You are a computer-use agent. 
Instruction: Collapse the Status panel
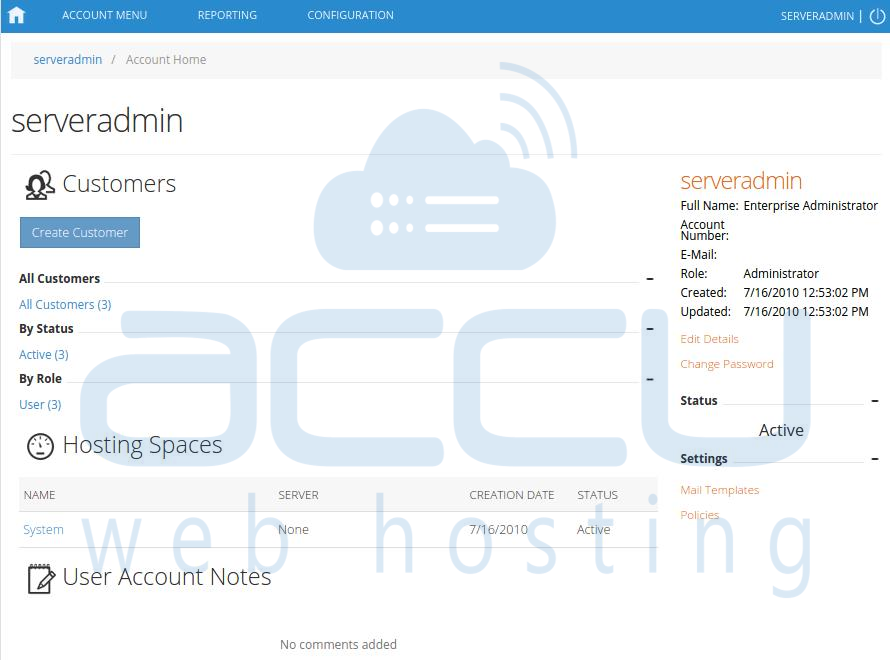coord(875,401)
